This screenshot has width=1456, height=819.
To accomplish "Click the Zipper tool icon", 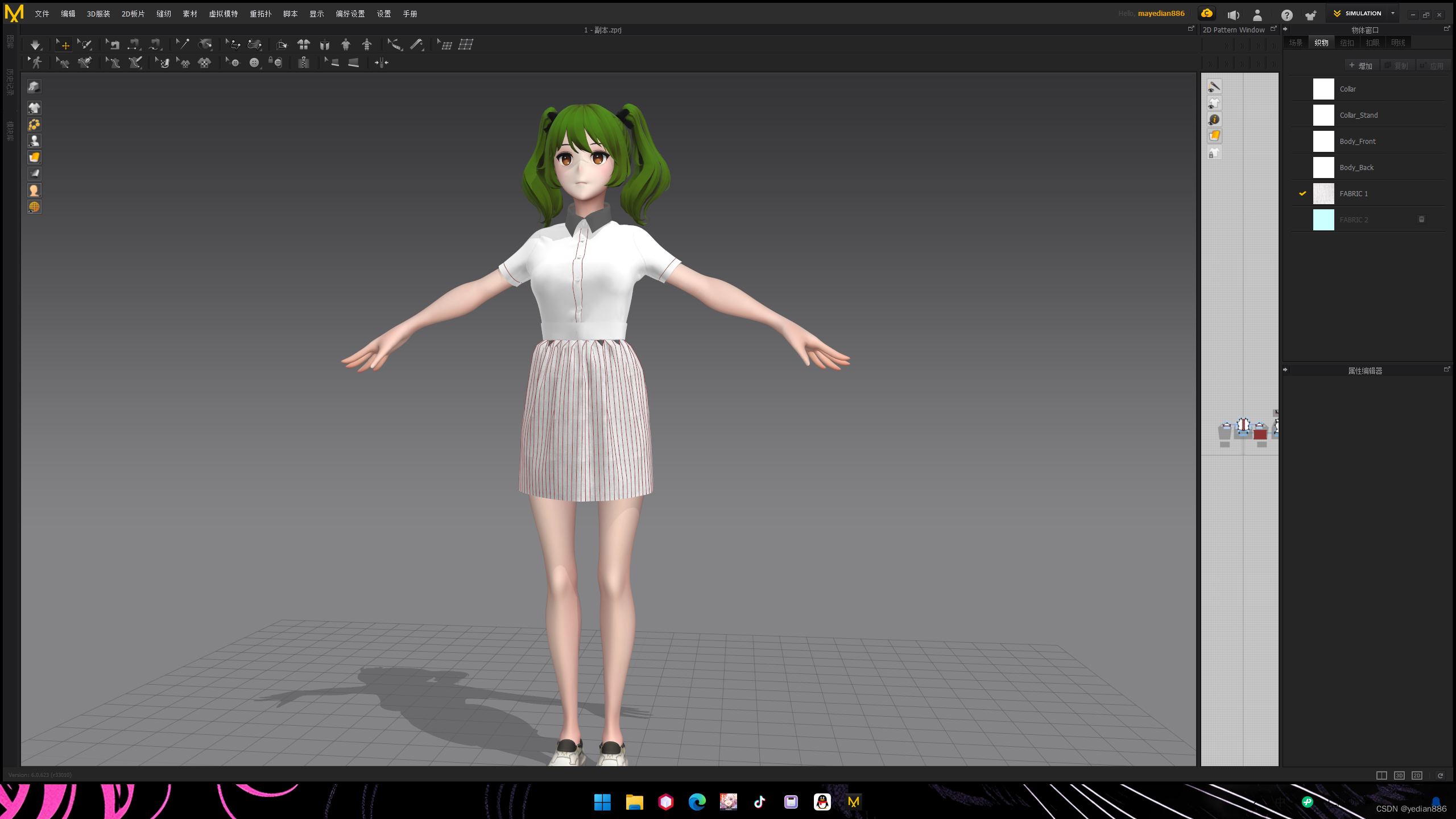I will 304,63.
